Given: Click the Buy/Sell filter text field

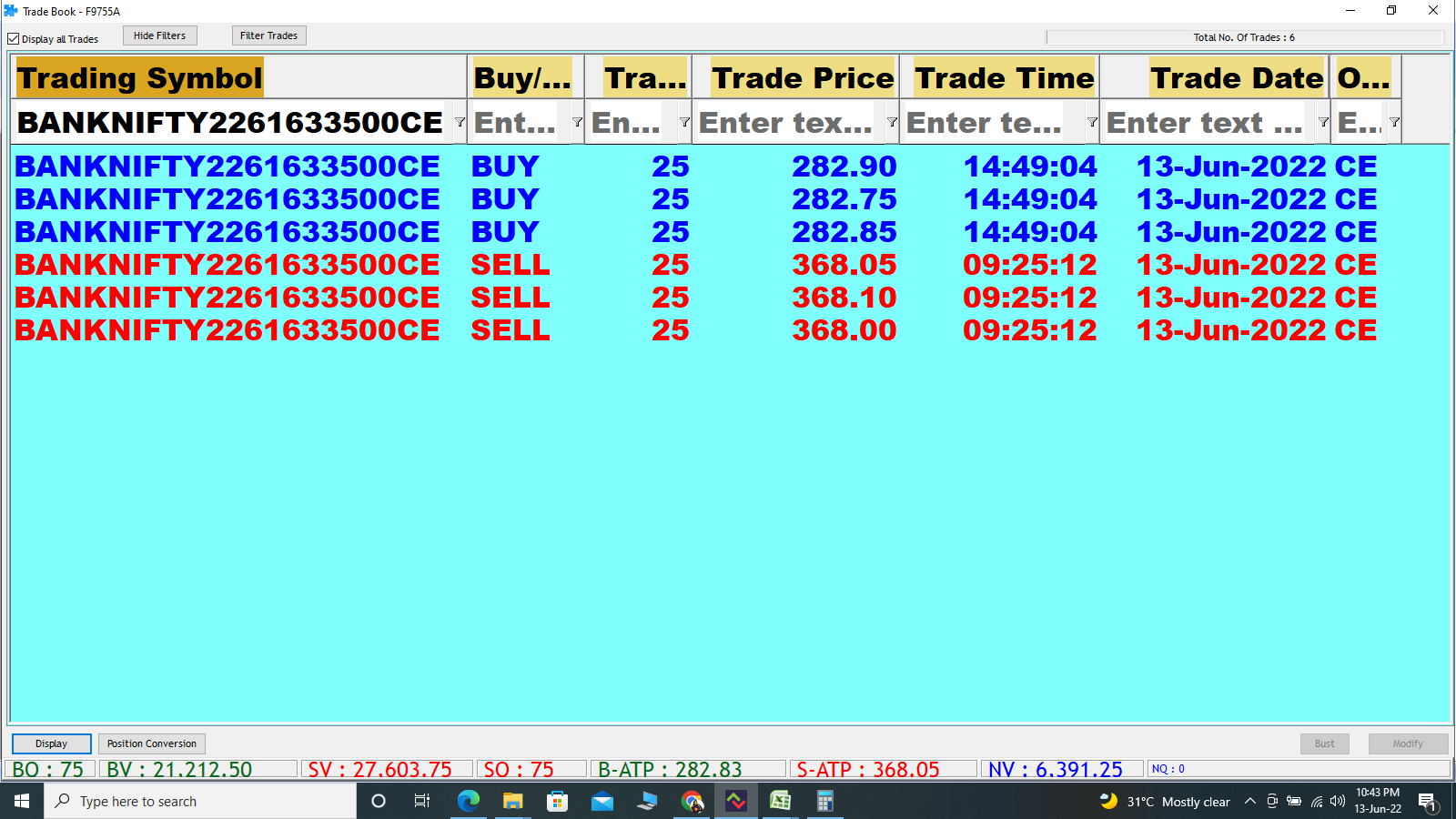Looking at the screenshot, I should pyautogui.click(x=519, y=122).
